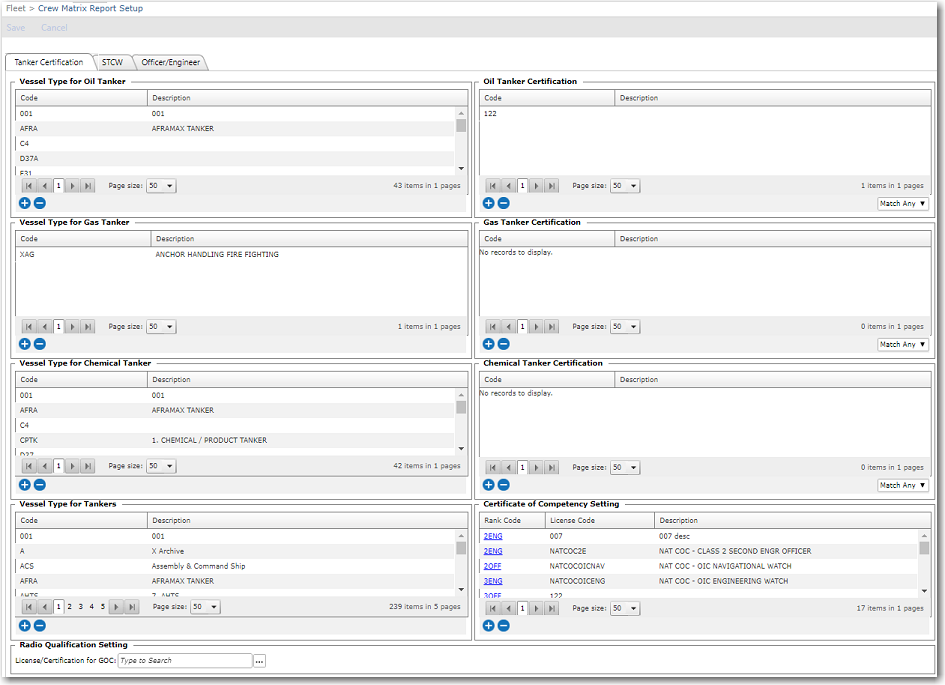Go to next page in Vessel Type for Tankers

116,607
